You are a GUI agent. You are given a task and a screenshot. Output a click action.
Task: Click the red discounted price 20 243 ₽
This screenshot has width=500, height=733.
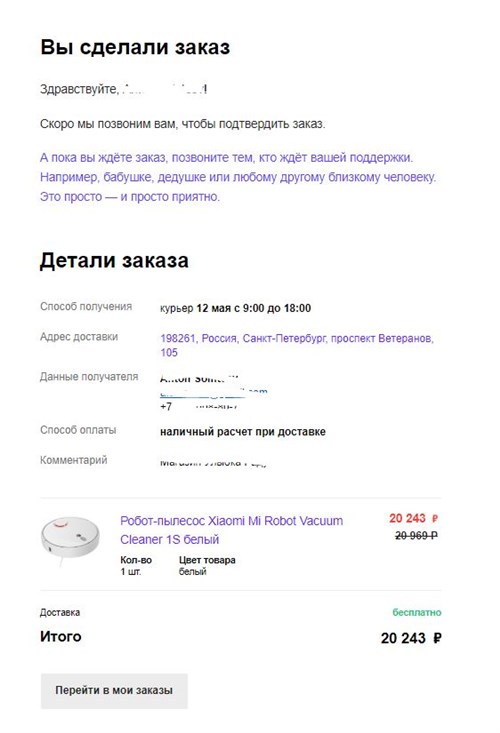click(413, 518)
